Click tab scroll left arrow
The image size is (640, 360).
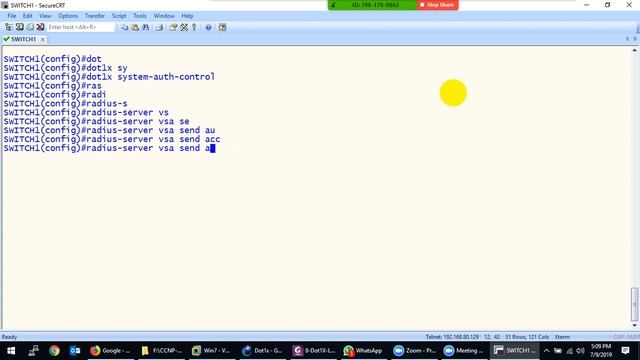(627, 39)
